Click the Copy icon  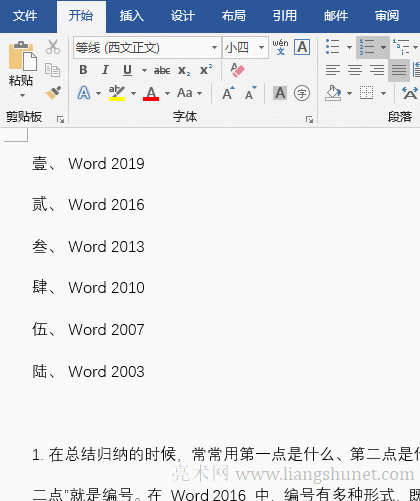pos(53,69)
